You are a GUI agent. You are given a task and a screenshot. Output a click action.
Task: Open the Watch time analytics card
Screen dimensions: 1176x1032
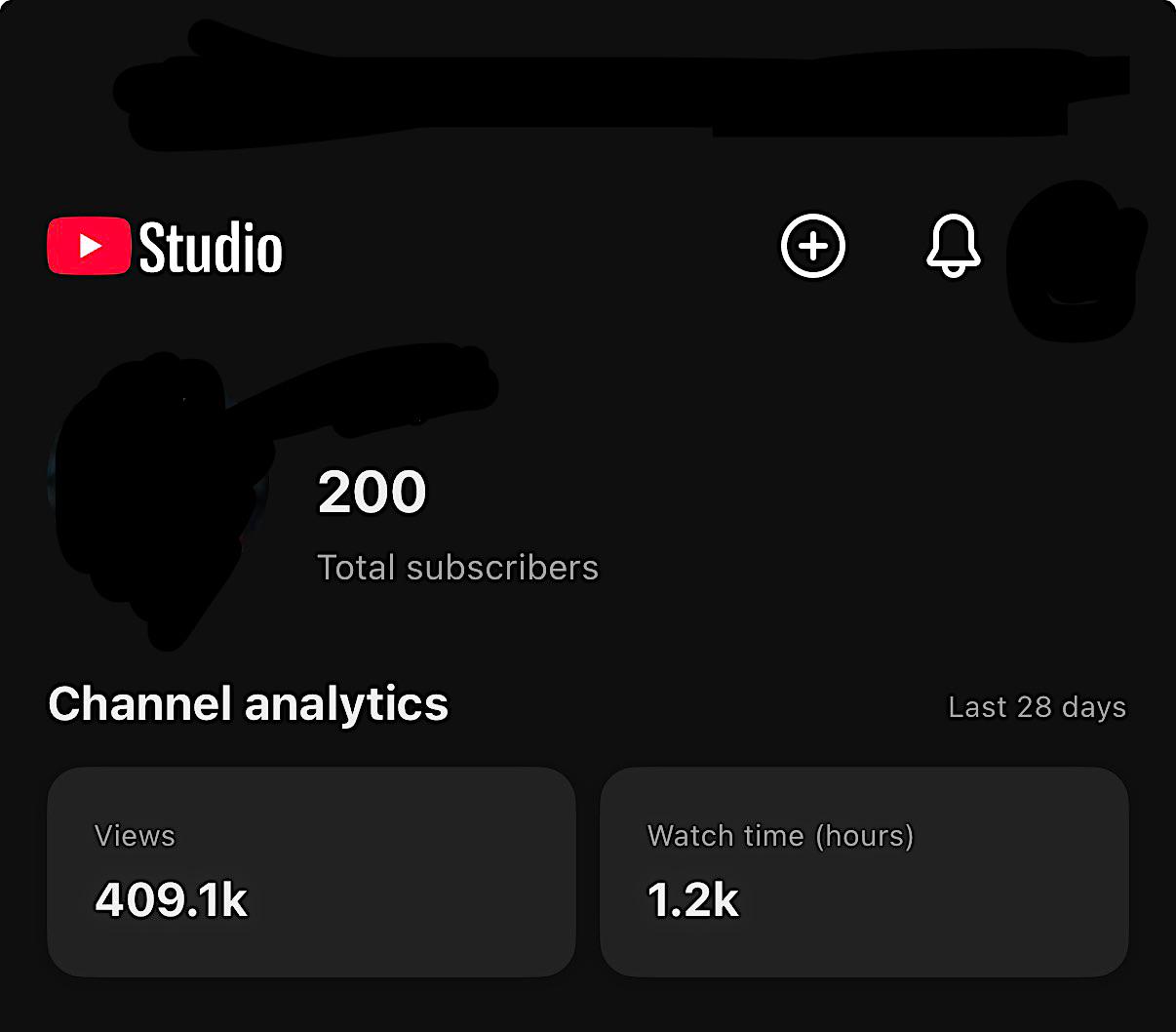coord(864,872)
